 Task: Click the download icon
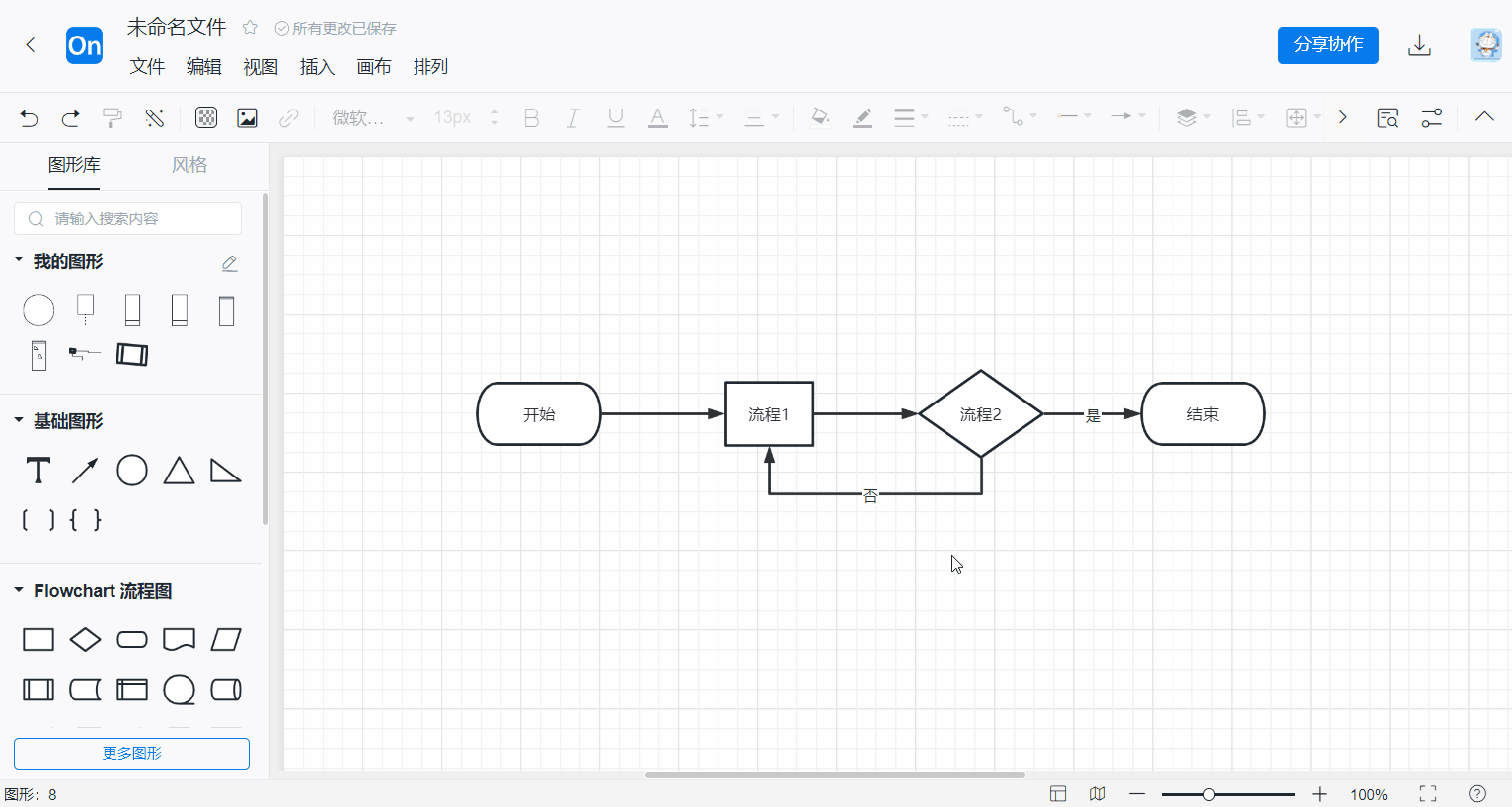[x=1419, y=45]
